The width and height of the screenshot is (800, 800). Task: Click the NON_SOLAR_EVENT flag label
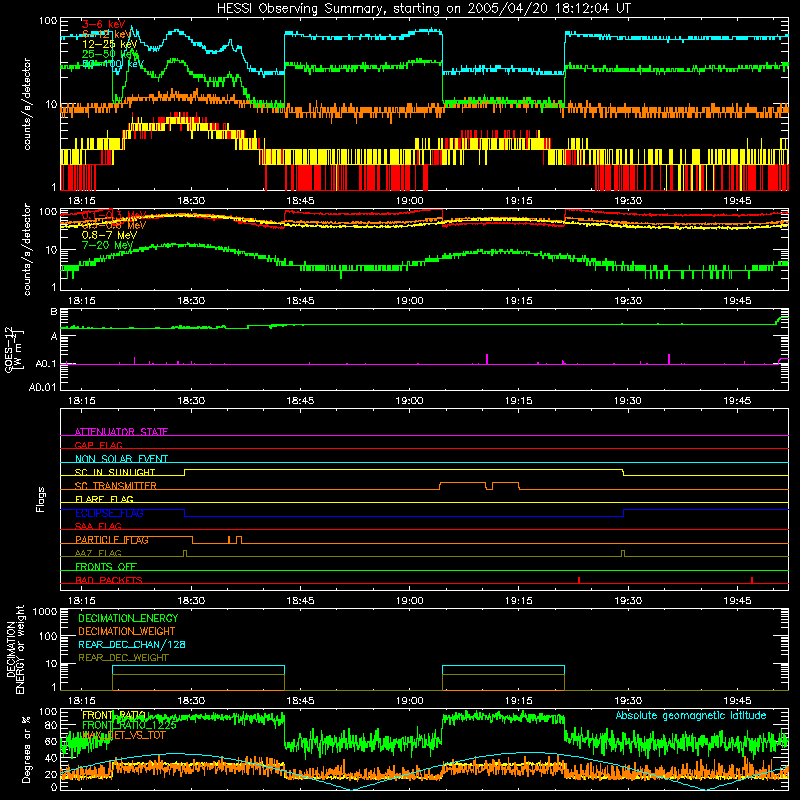[121, 459]
